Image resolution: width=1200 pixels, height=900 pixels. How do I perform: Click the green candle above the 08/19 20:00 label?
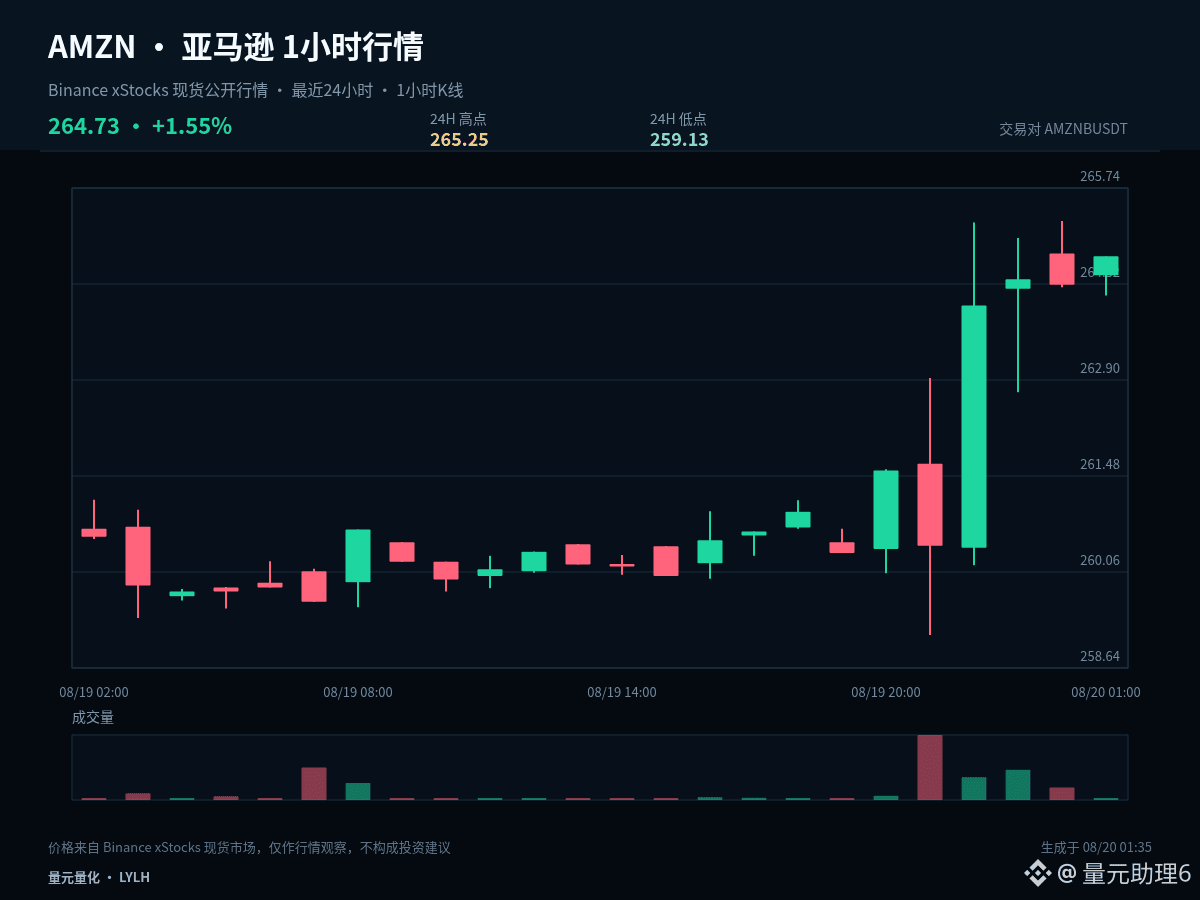point(886,510)
